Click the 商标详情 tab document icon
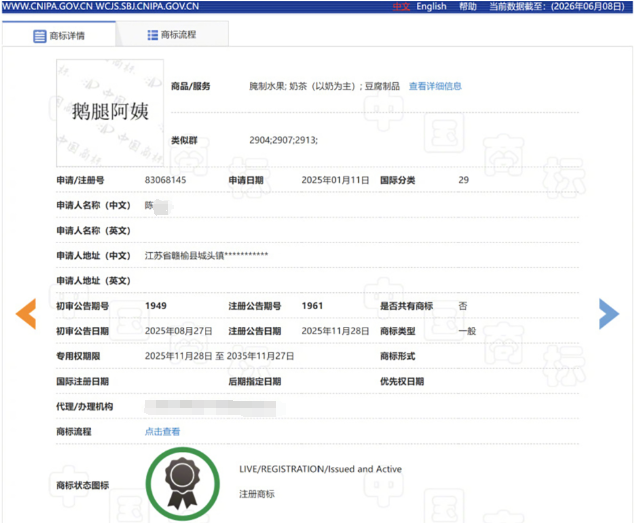 pyautogui.click(x=40, y=36)
